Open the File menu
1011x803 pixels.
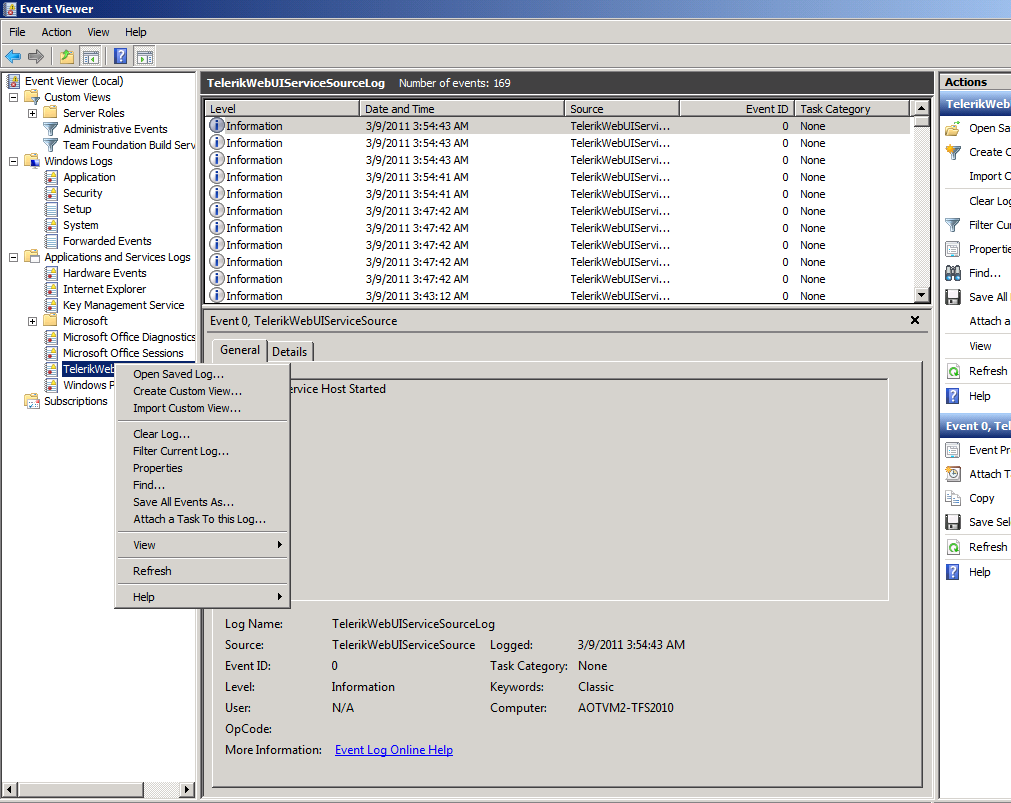(17, 32)
